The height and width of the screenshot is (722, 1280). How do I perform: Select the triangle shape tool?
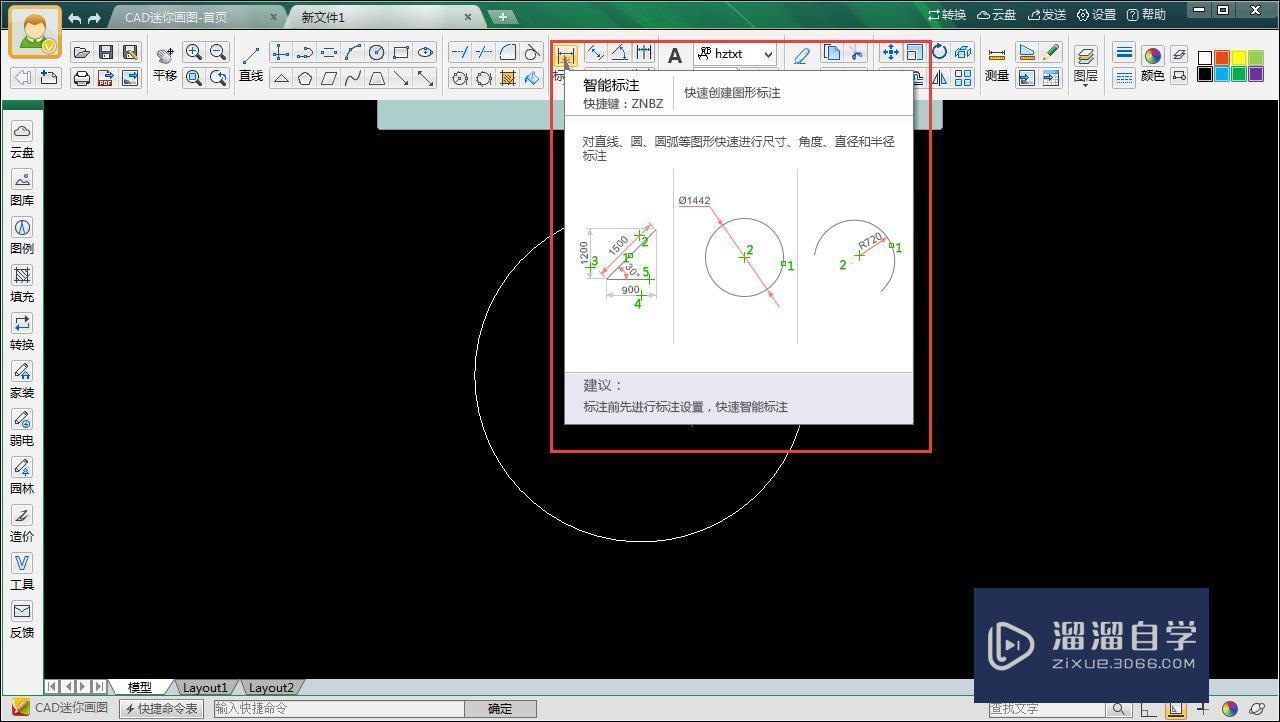[281, 78]
